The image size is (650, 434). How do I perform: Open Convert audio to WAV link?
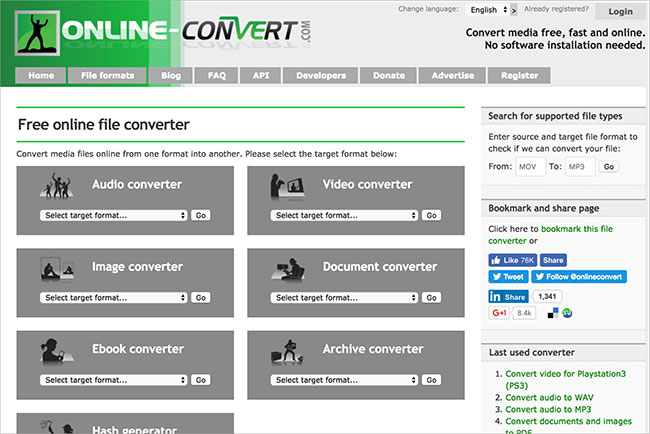(549, 398)
